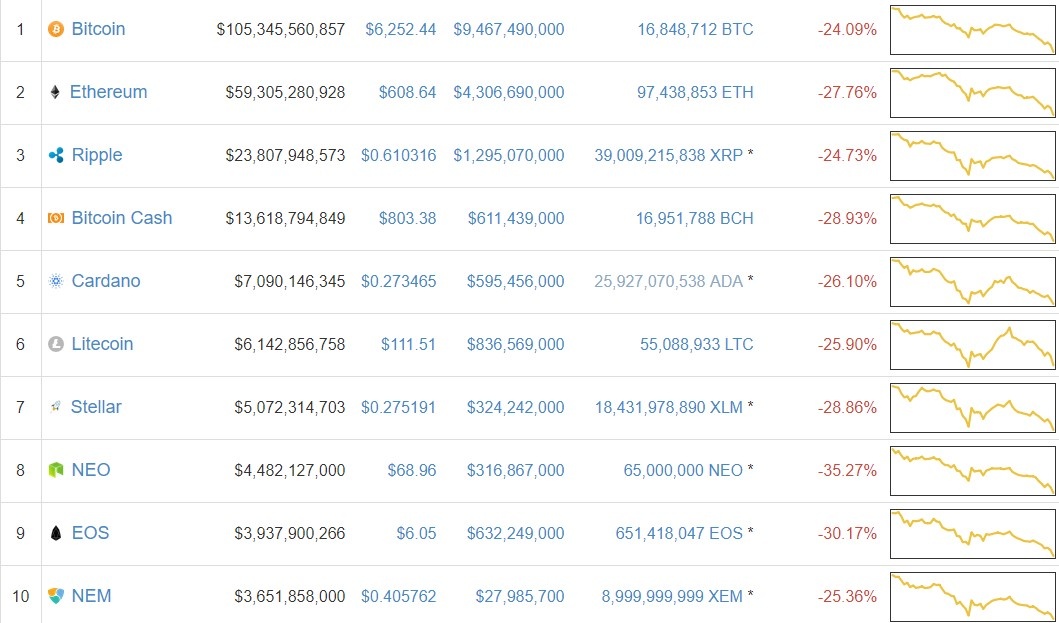This screenshot has height=623, width=1059.
Task: Click the Ethereum diamond logo icon
Action: [54, 92]
